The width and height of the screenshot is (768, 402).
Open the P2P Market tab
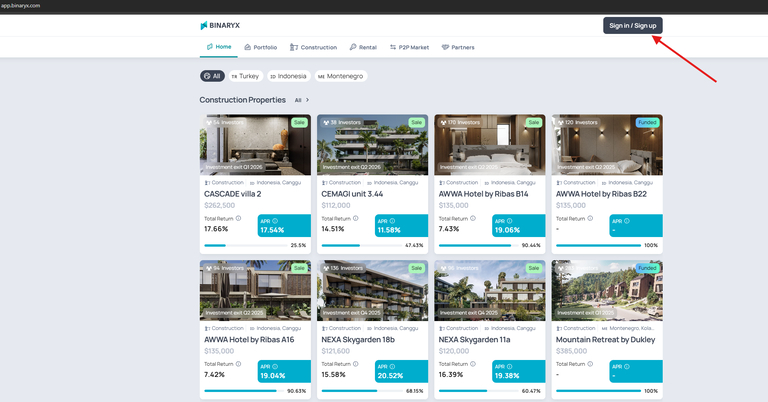pos(409,47)
